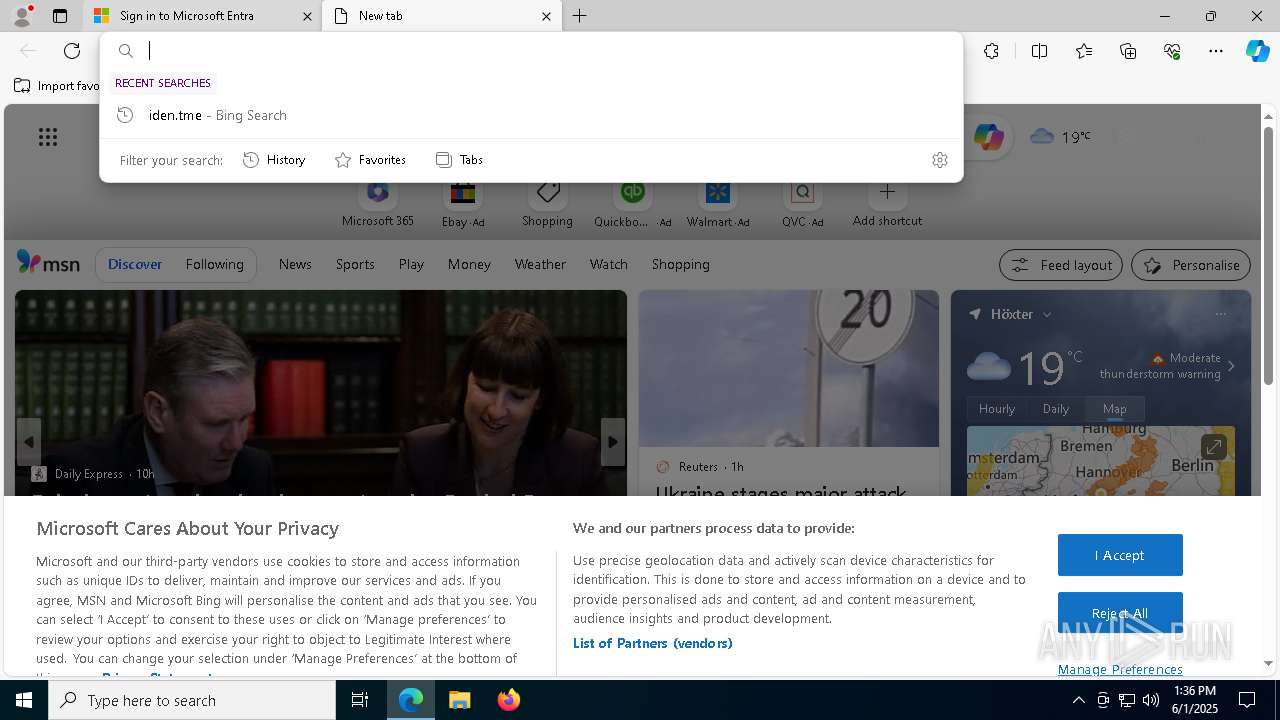This screenshot has height=720, width=1280.
Task: Filter the search by History
Action: (x=274, y=160)
